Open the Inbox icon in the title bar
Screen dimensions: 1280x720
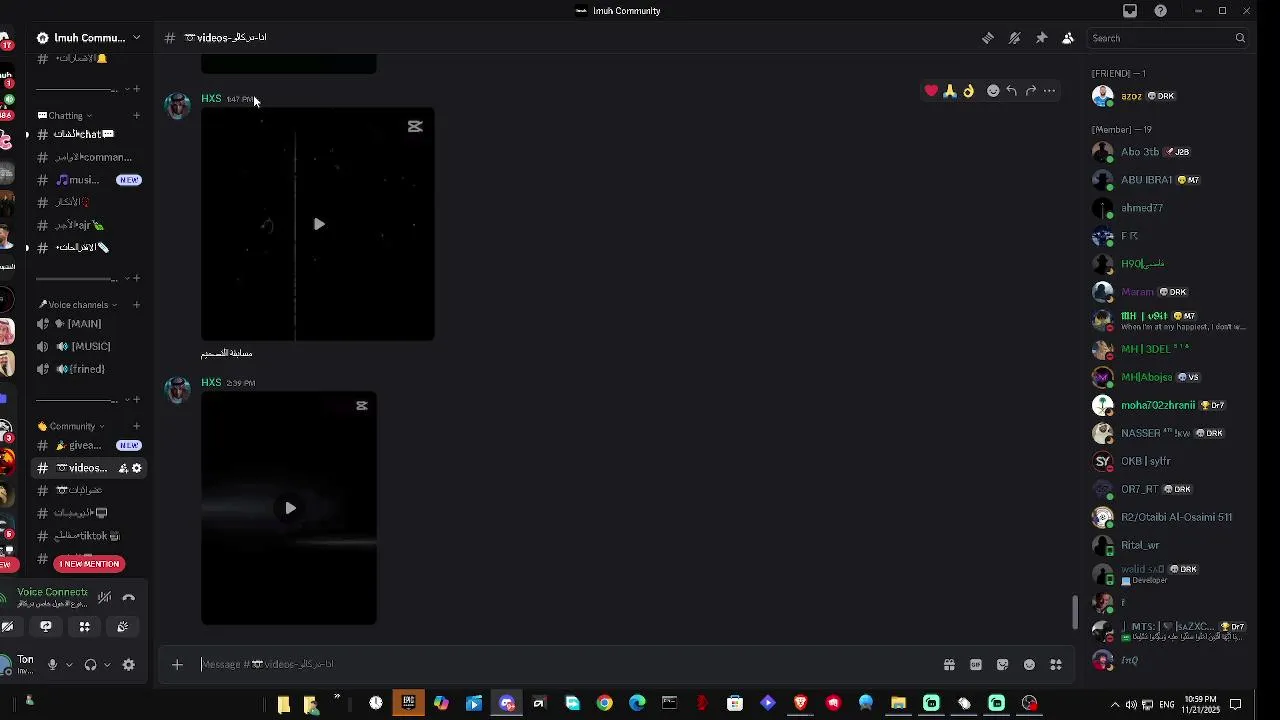(1130, 11)
